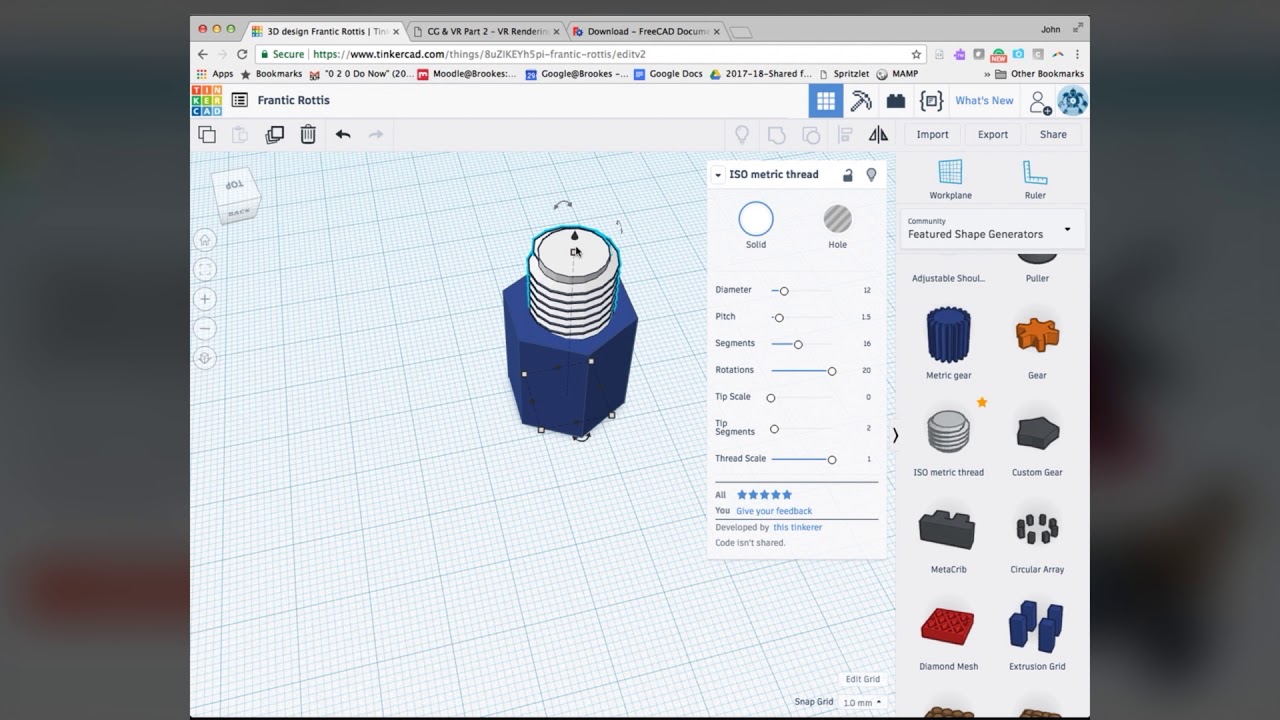
Task: Click the view cube TOP face
Action: coord(235,185)
